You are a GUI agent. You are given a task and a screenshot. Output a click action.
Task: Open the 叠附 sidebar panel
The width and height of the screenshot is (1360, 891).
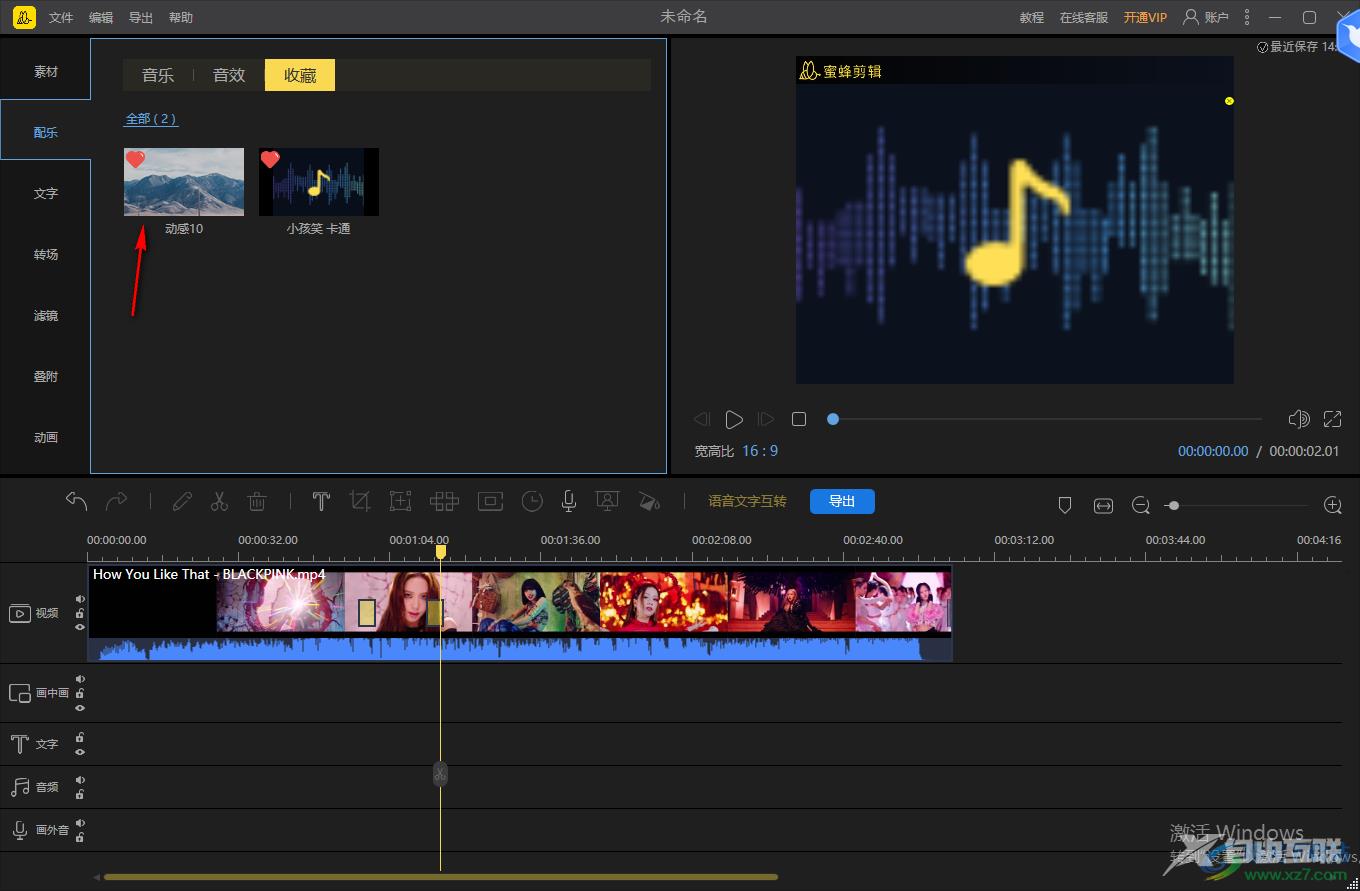pos(46,377)
